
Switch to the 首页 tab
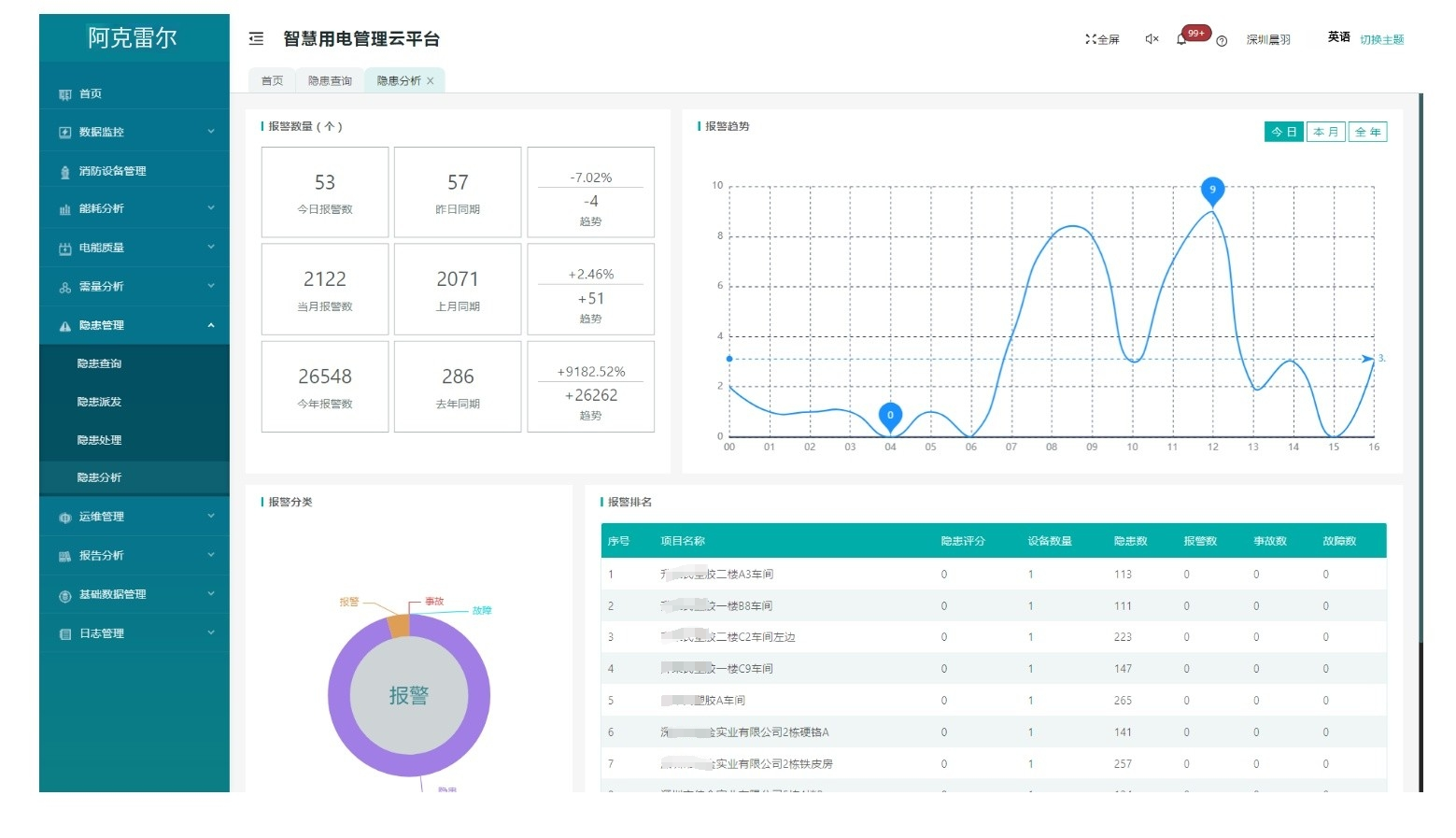(272, 81)
